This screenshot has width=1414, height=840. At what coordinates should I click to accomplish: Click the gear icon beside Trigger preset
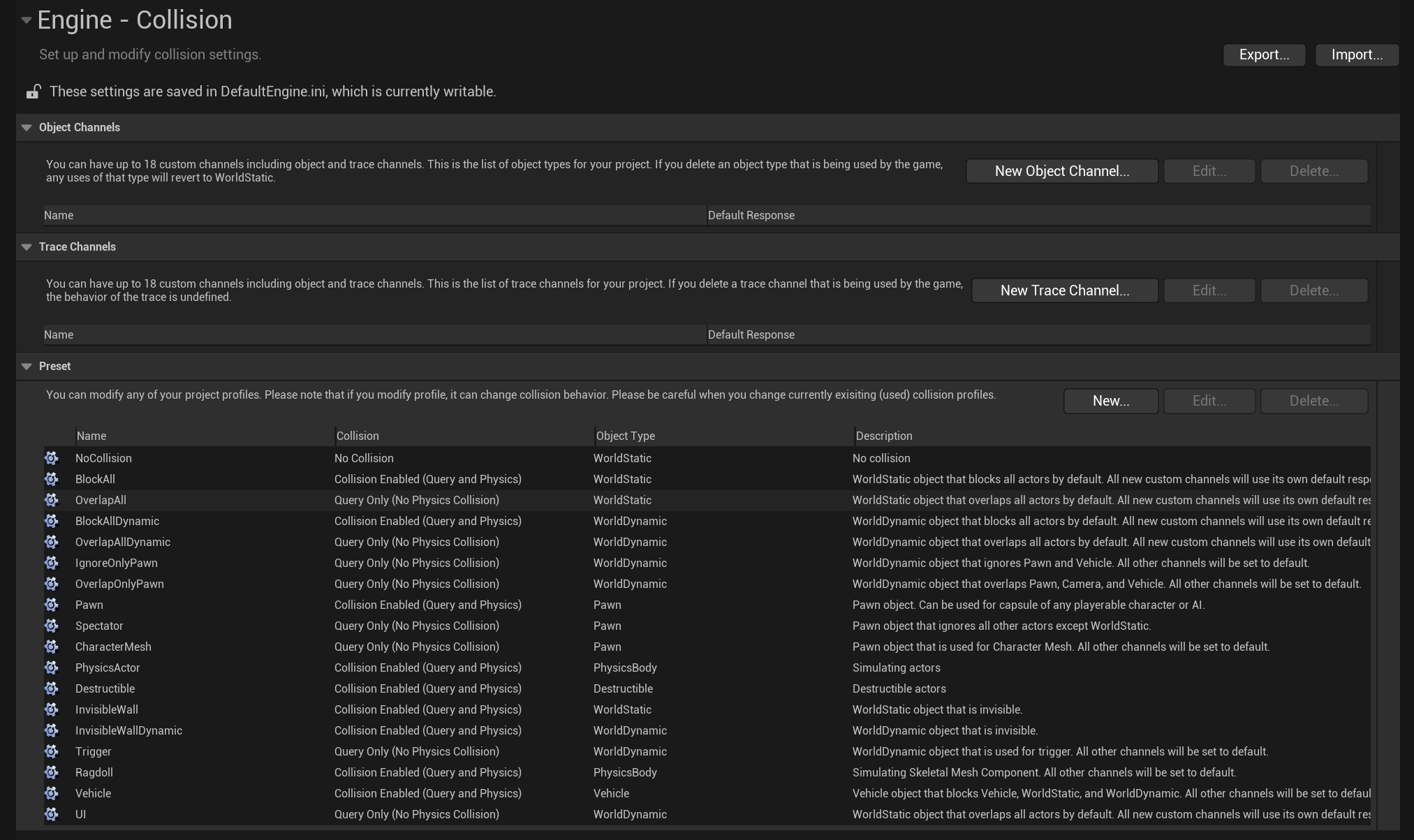(x=52, y=751)
